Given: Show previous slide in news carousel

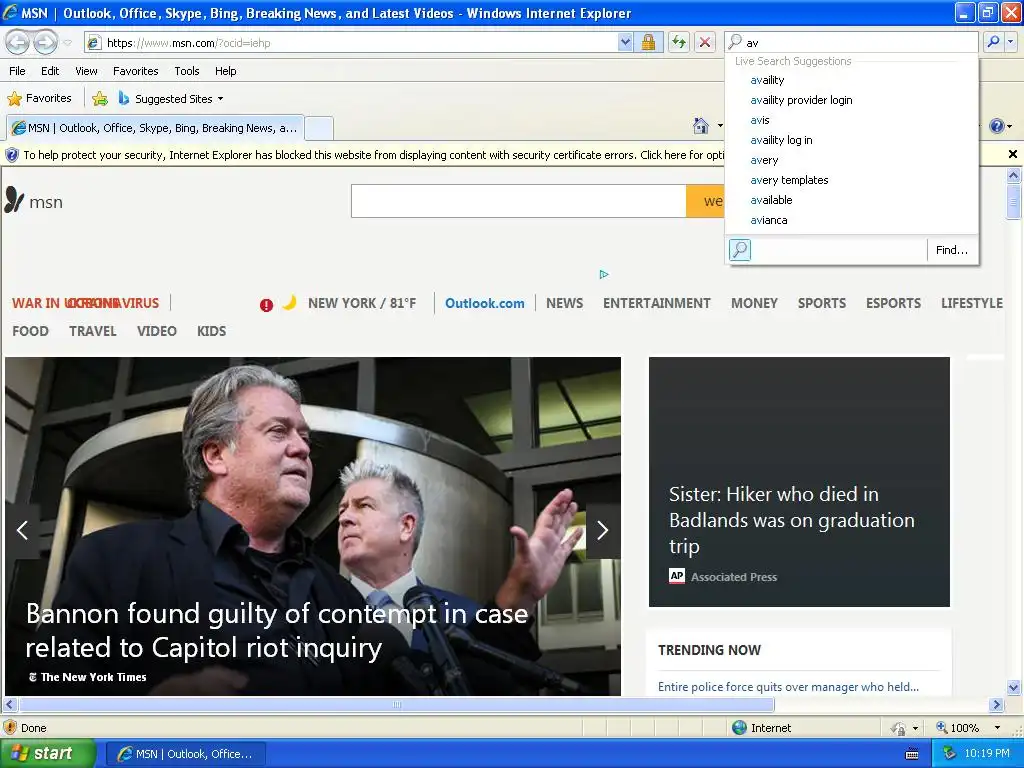Looking at the screenshot, I should coord(22,530).
